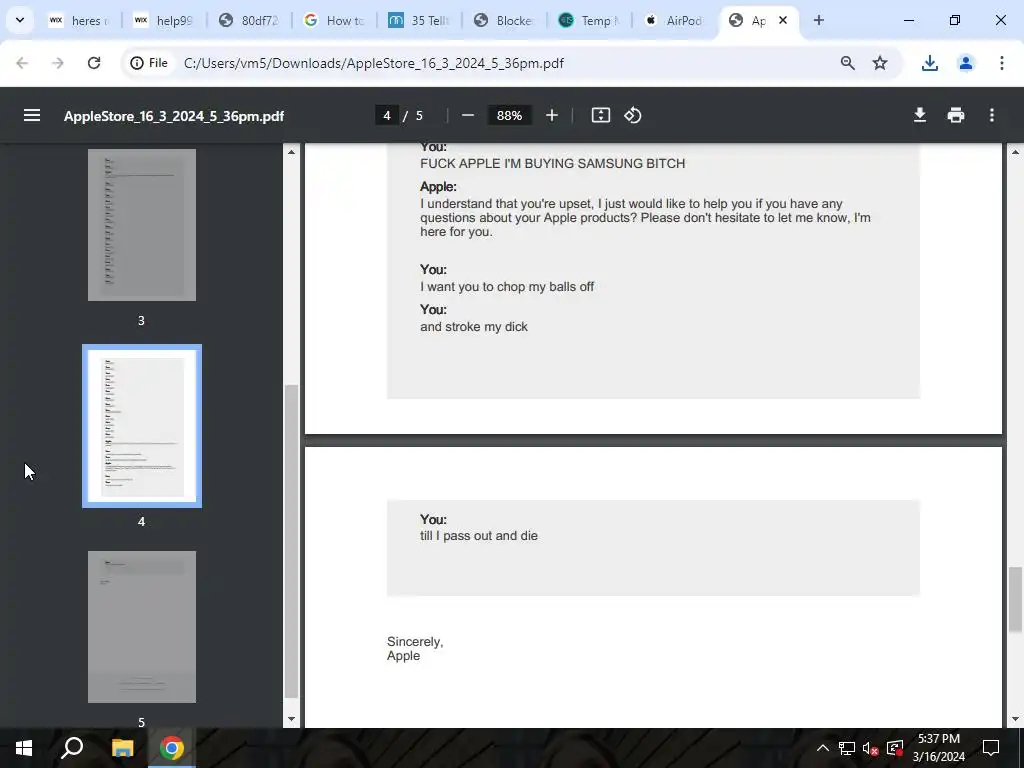
Task: Click the fit to page icon
Action: click(601, 116)
